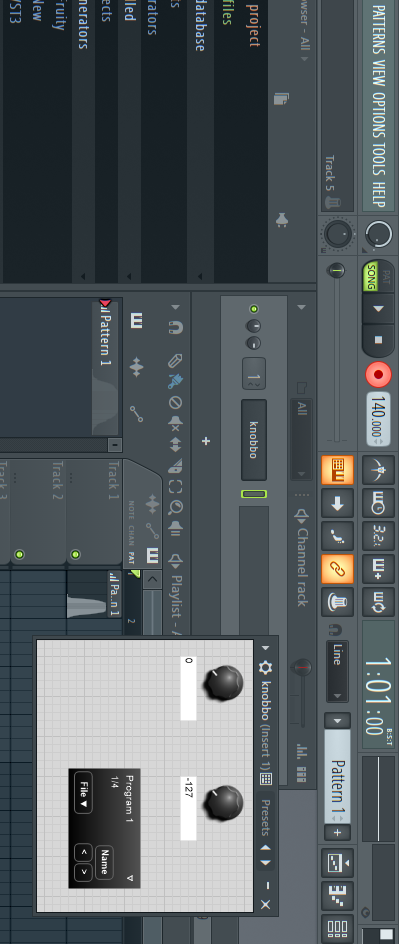399x944 pixels.
Task: Click the stop button in transport
Action: (x=378, y=340)
